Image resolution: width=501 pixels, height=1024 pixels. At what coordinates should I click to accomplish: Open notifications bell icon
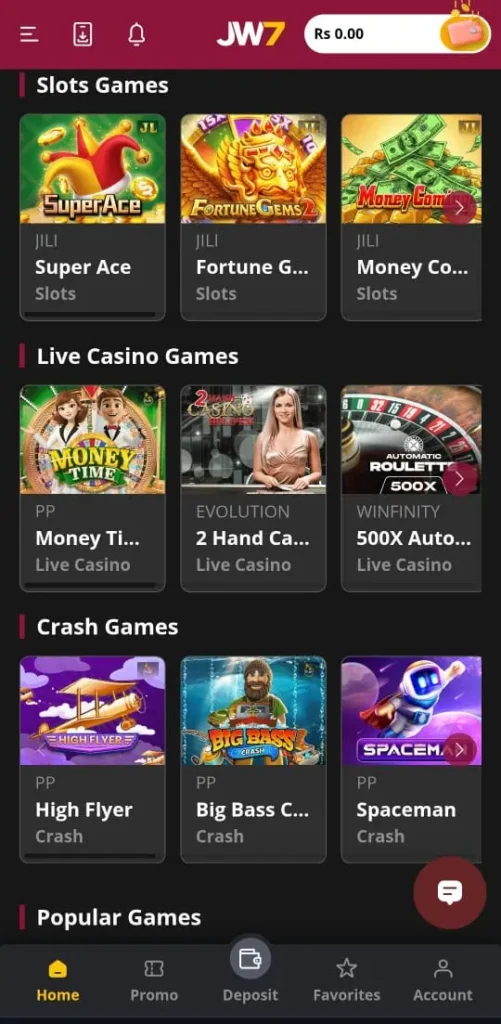coord(137,34)
